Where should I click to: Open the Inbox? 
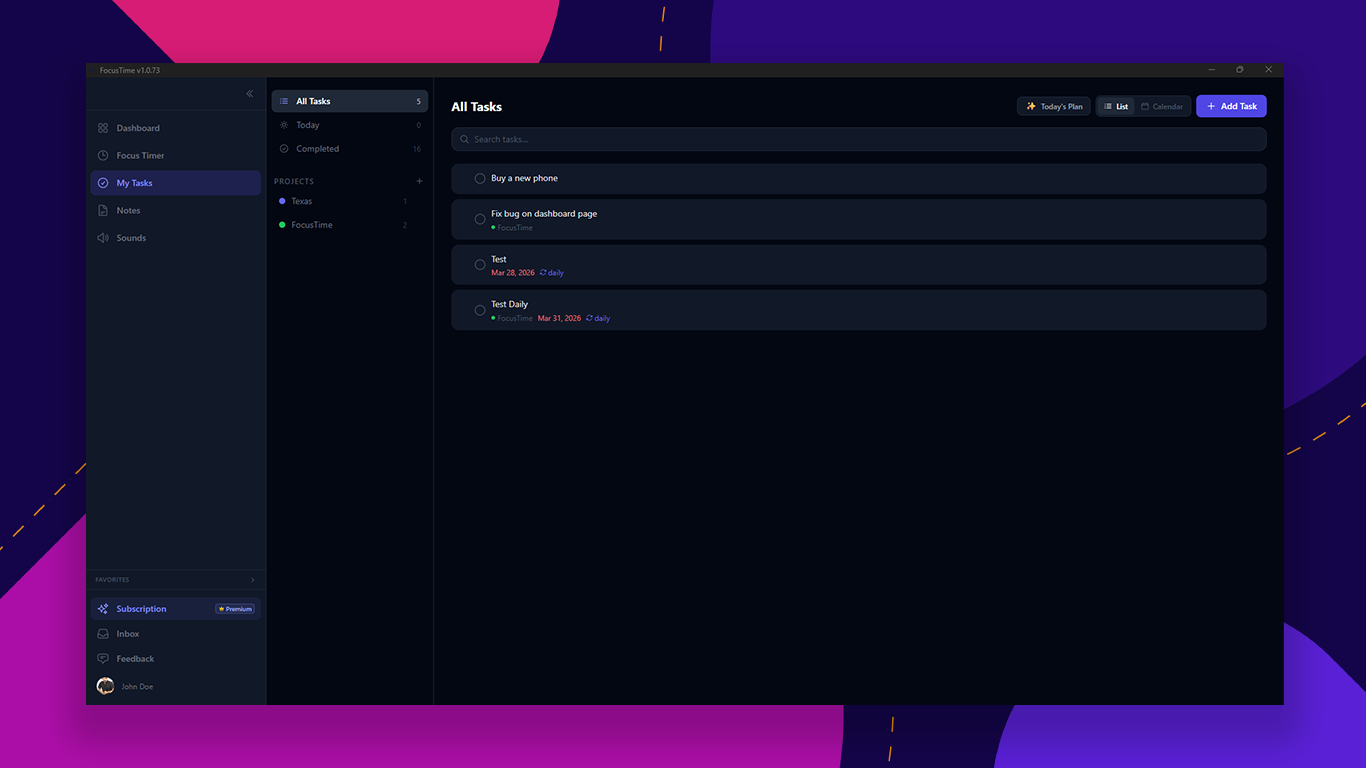coord(175,634)
